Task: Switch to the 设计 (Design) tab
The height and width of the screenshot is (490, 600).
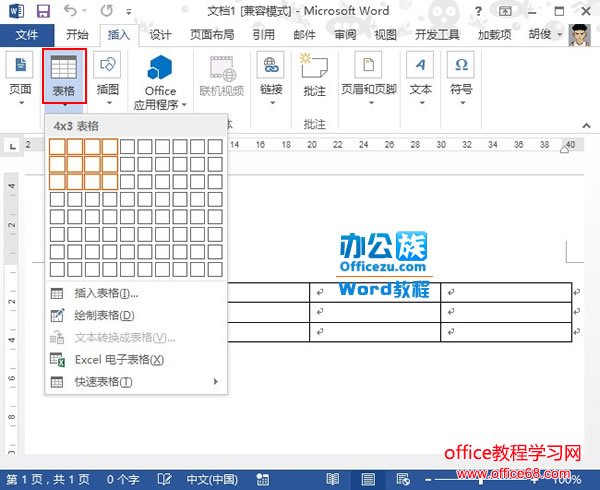Action: (160, 35)
